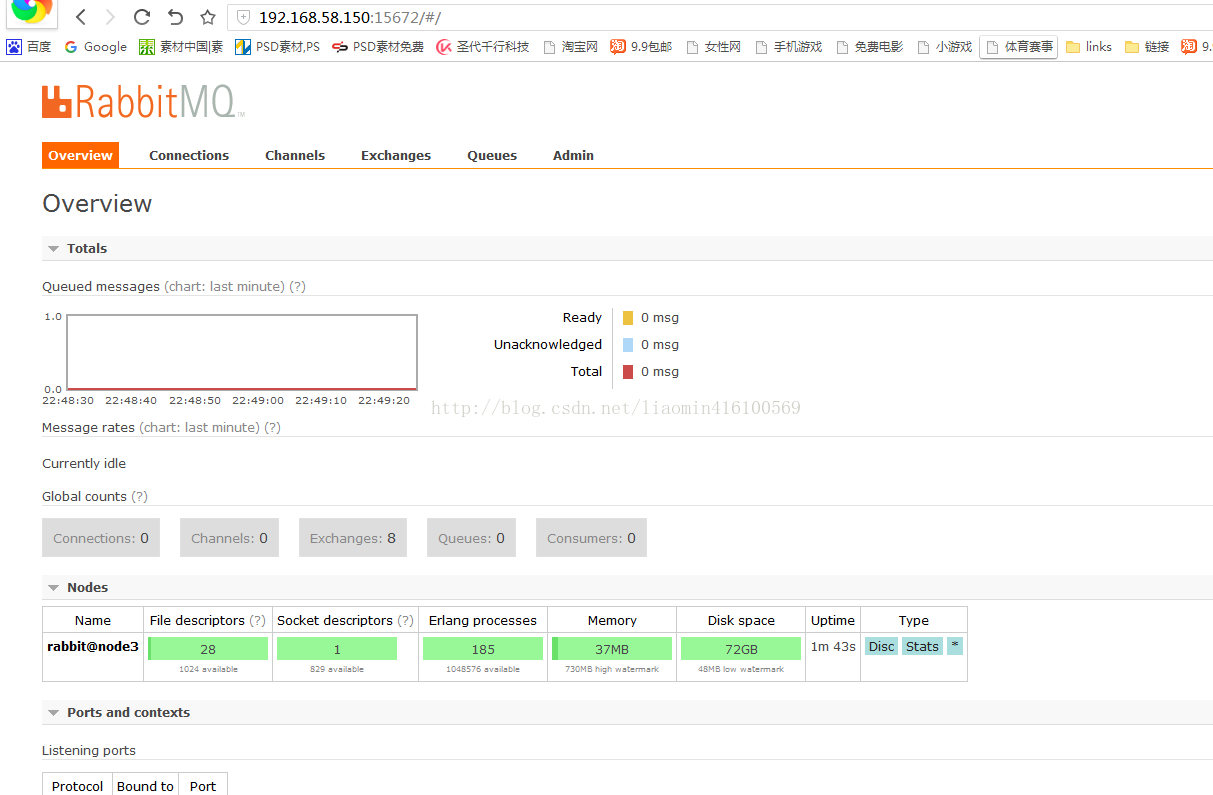Open the links bookmark folder
The width and height of the screenshot is (1213, 795).
1089,47
